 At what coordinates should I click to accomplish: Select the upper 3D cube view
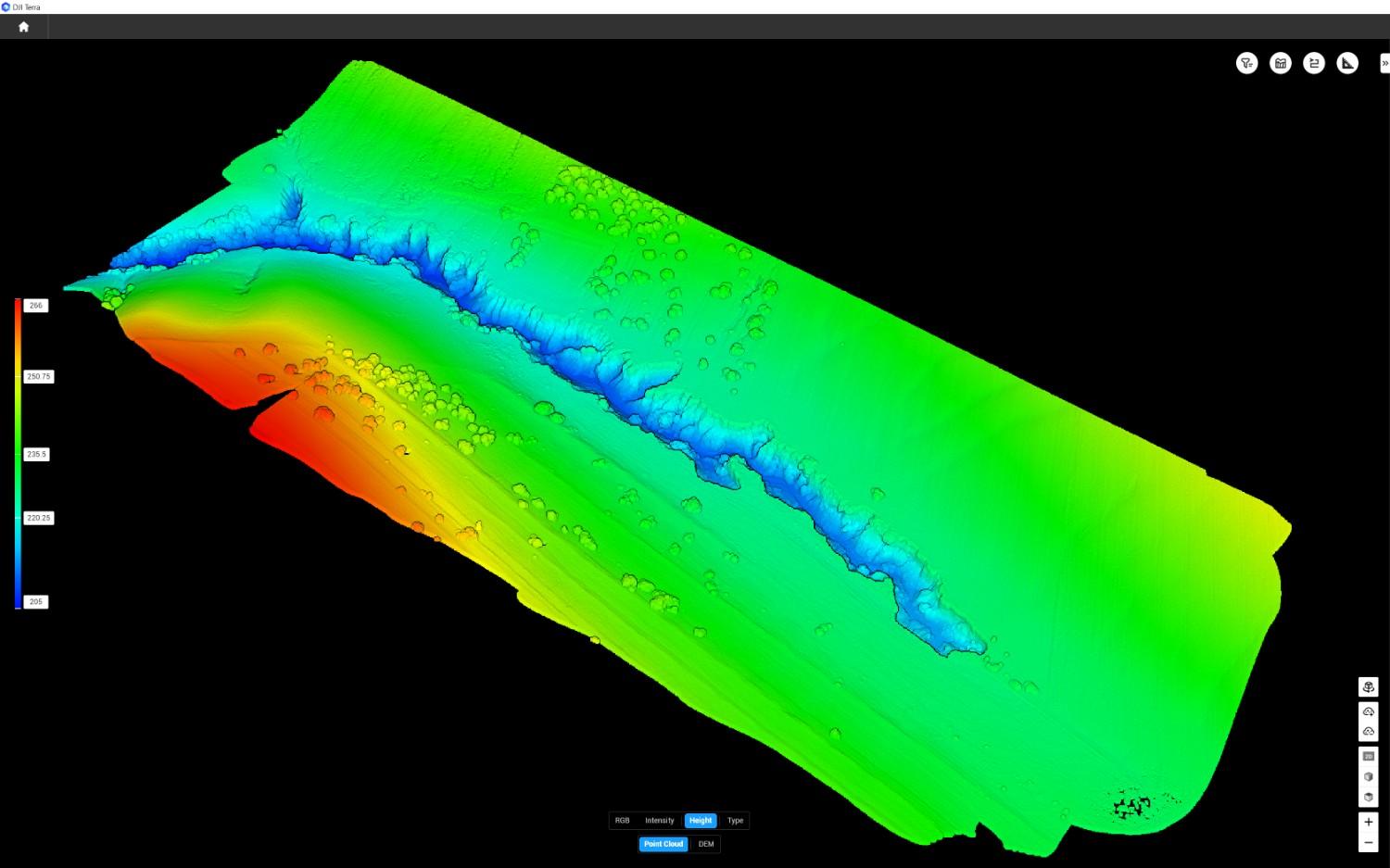(1368, 776)
